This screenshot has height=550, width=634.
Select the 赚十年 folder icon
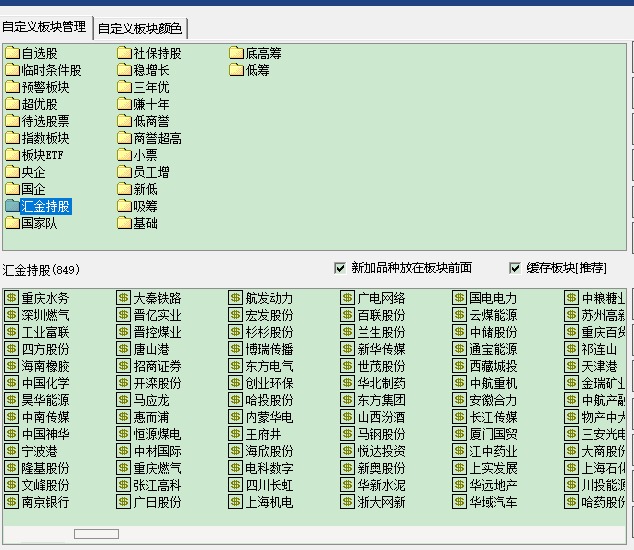[125, 104]
